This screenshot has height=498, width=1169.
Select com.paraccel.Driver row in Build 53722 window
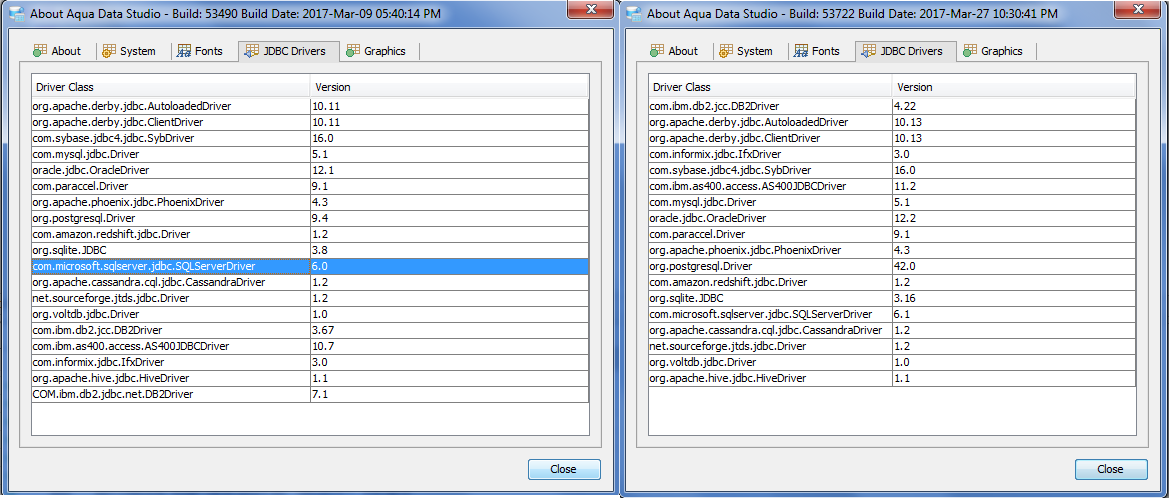click(892, 234)
